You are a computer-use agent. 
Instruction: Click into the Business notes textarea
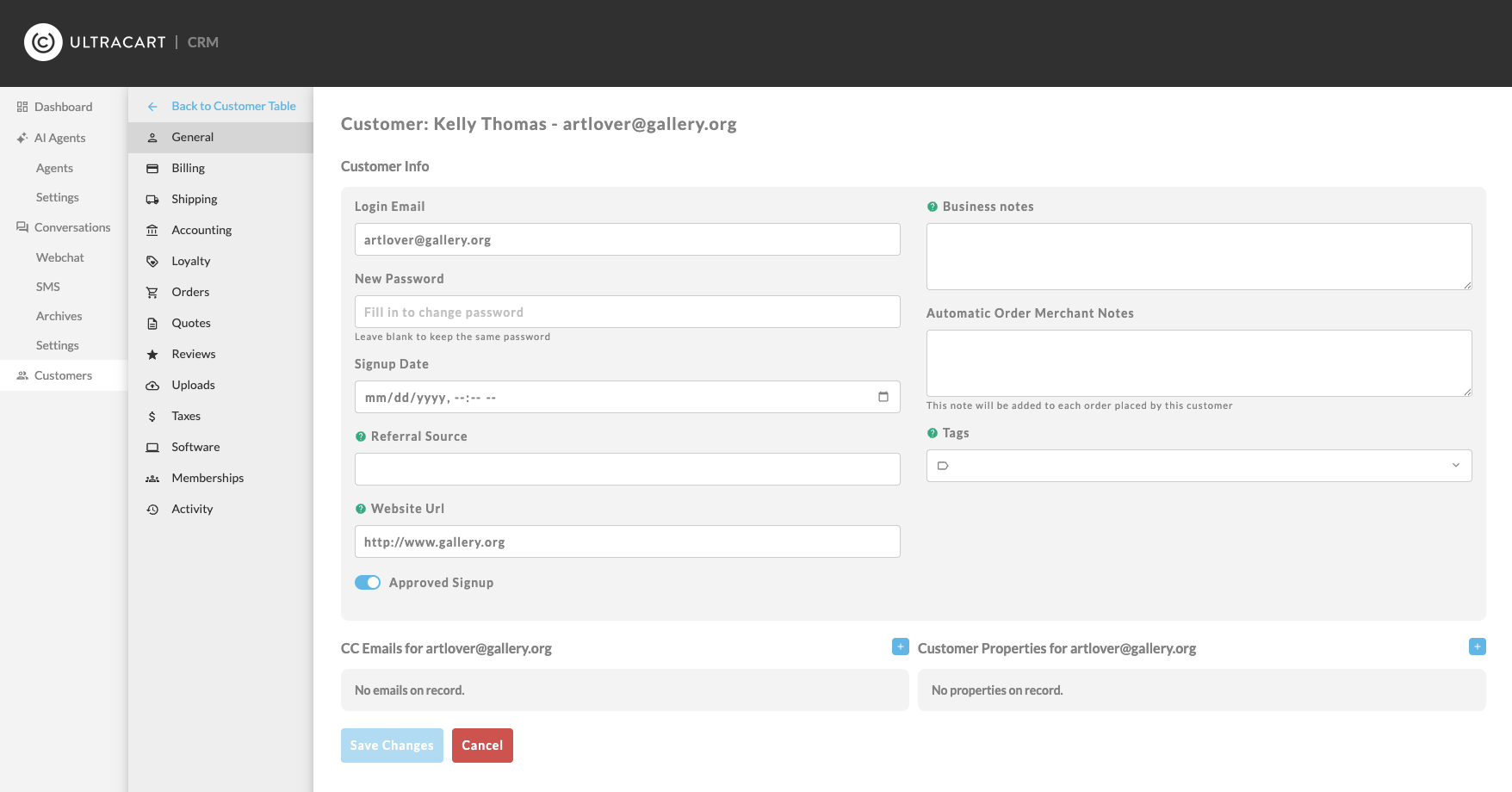tap(1199, 257)
